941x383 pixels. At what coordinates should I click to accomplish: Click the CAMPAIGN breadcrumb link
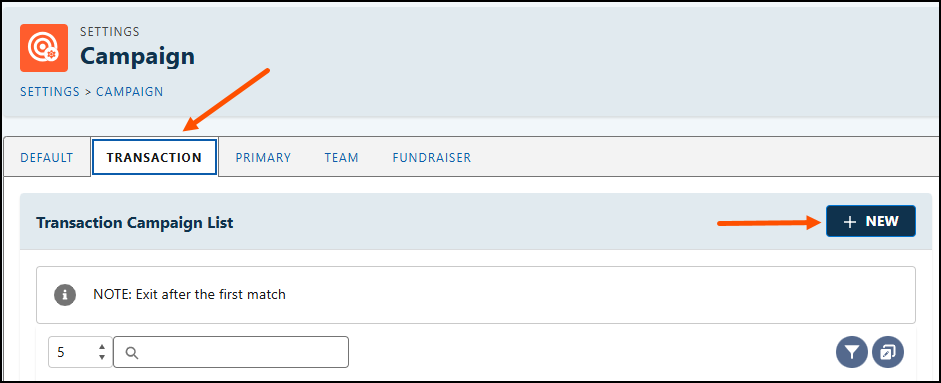coord(130,92)
